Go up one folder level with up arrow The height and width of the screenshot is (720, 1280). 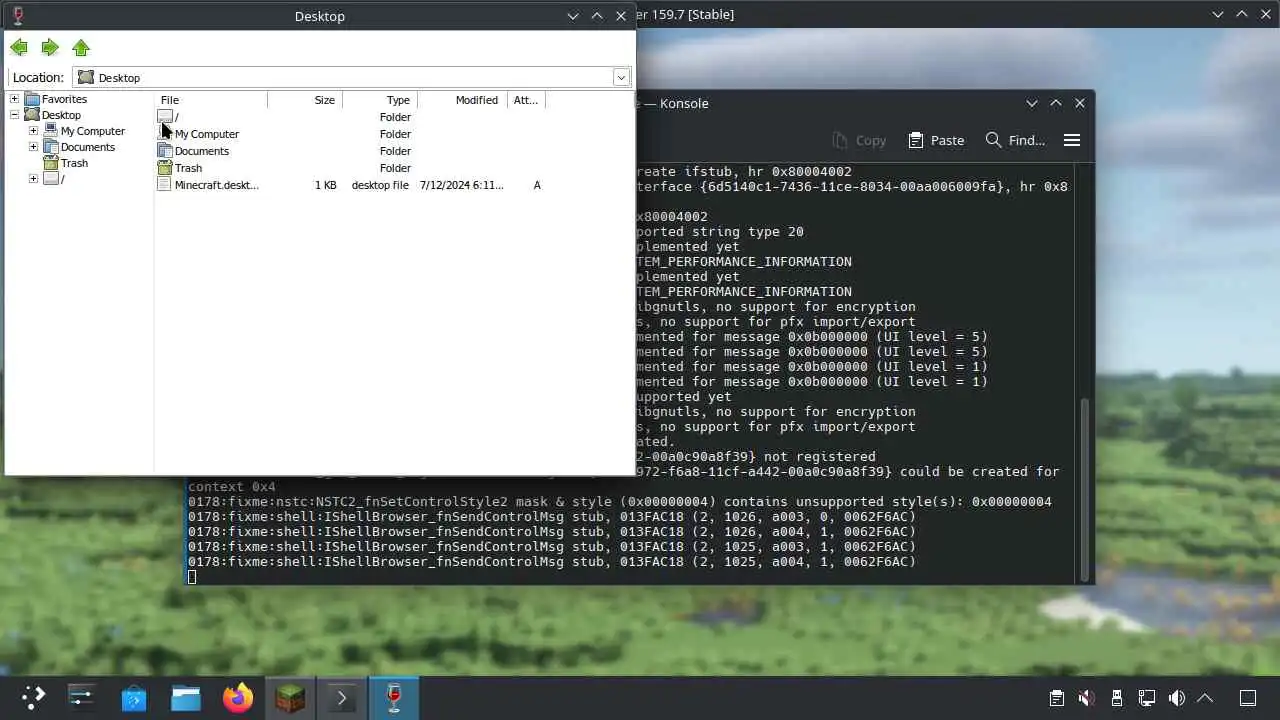pos(81,48)
